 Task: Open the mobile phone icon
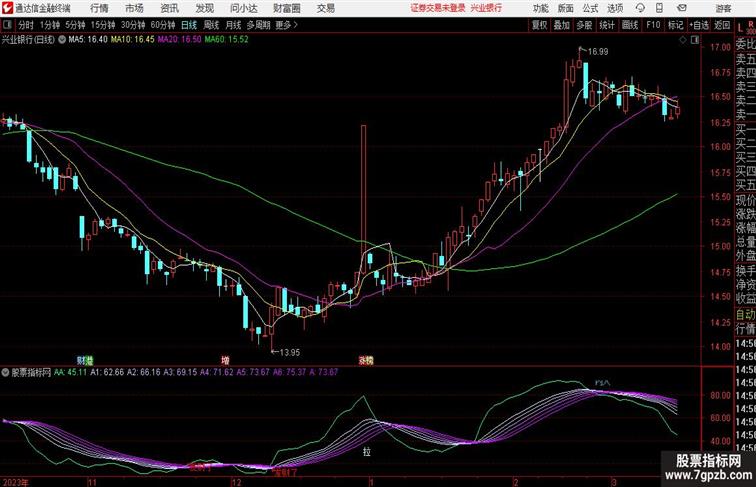[659, 8]
